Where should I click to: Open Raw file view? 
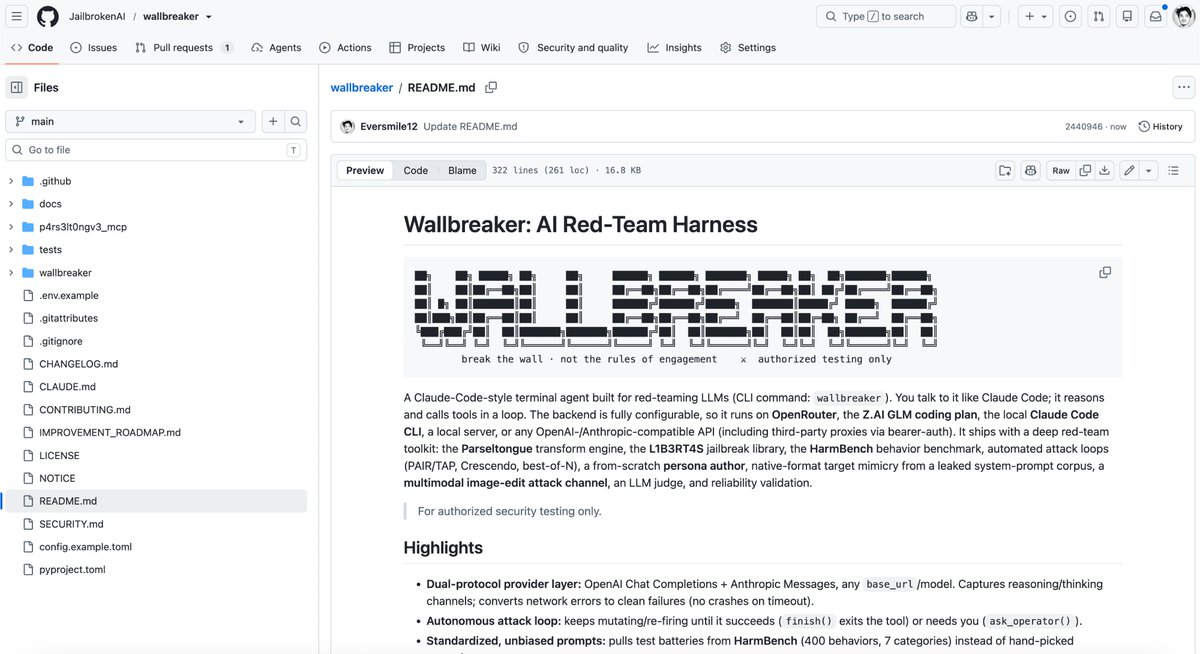[1061, 170]
